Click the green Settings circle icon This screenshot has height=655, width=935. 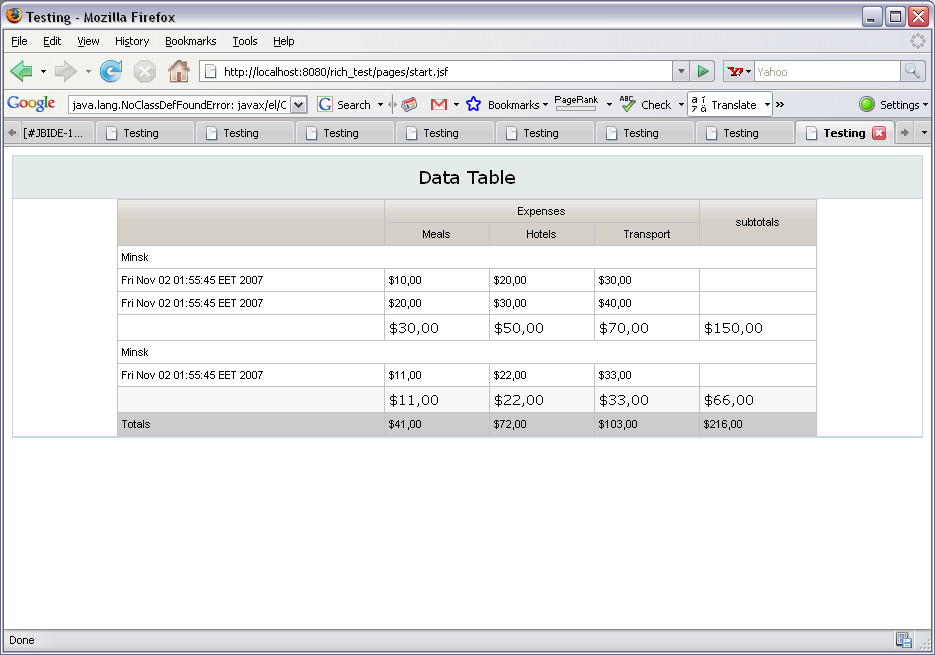coord(866,104)
